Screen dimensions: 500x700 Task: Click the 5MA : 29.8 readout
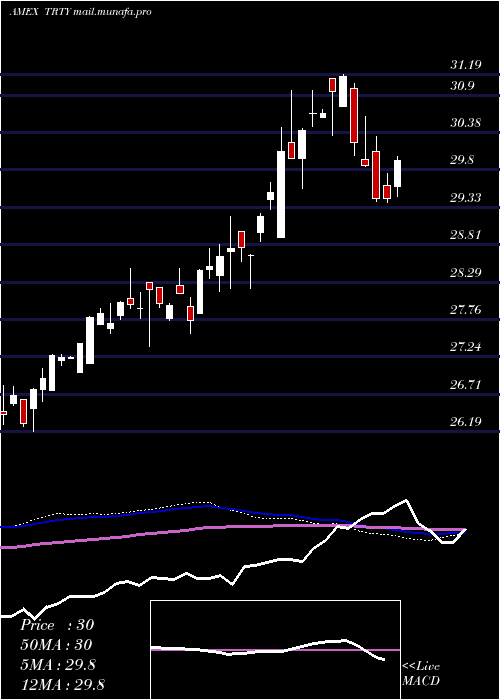[x=58, y=665]
